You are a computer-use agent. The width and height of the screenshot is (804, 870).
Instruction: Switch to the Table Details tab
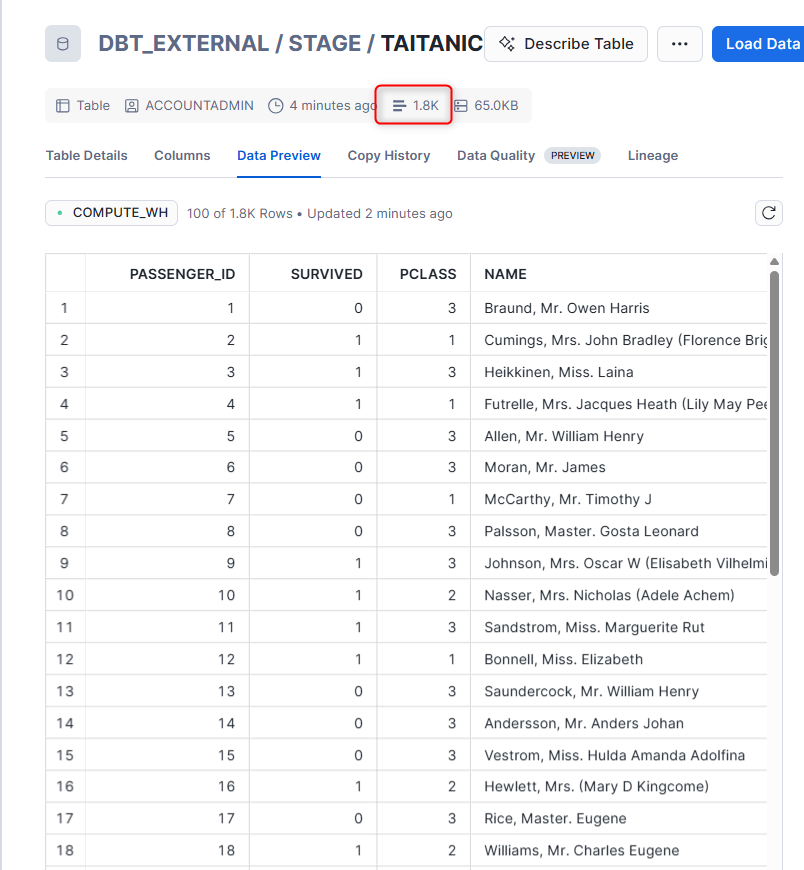87,155
